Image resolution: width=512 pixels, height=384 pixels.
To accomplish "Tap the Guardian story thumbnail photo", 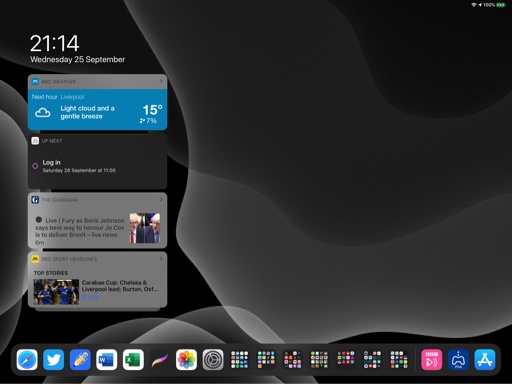I will (145, 228).
